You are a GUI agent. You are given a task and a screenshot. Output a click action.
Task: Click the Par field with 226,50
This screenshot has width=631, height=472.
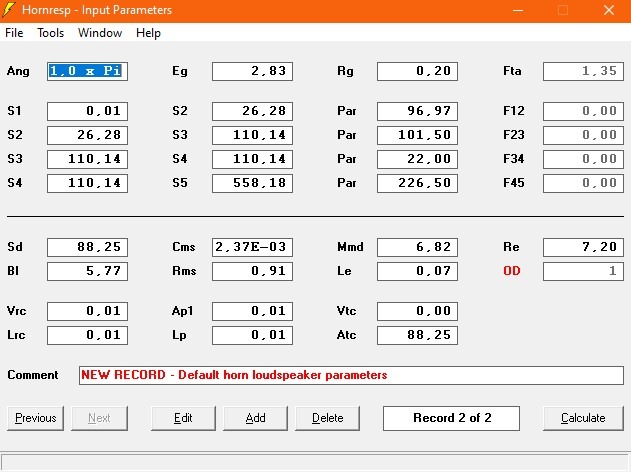[417, 183]
